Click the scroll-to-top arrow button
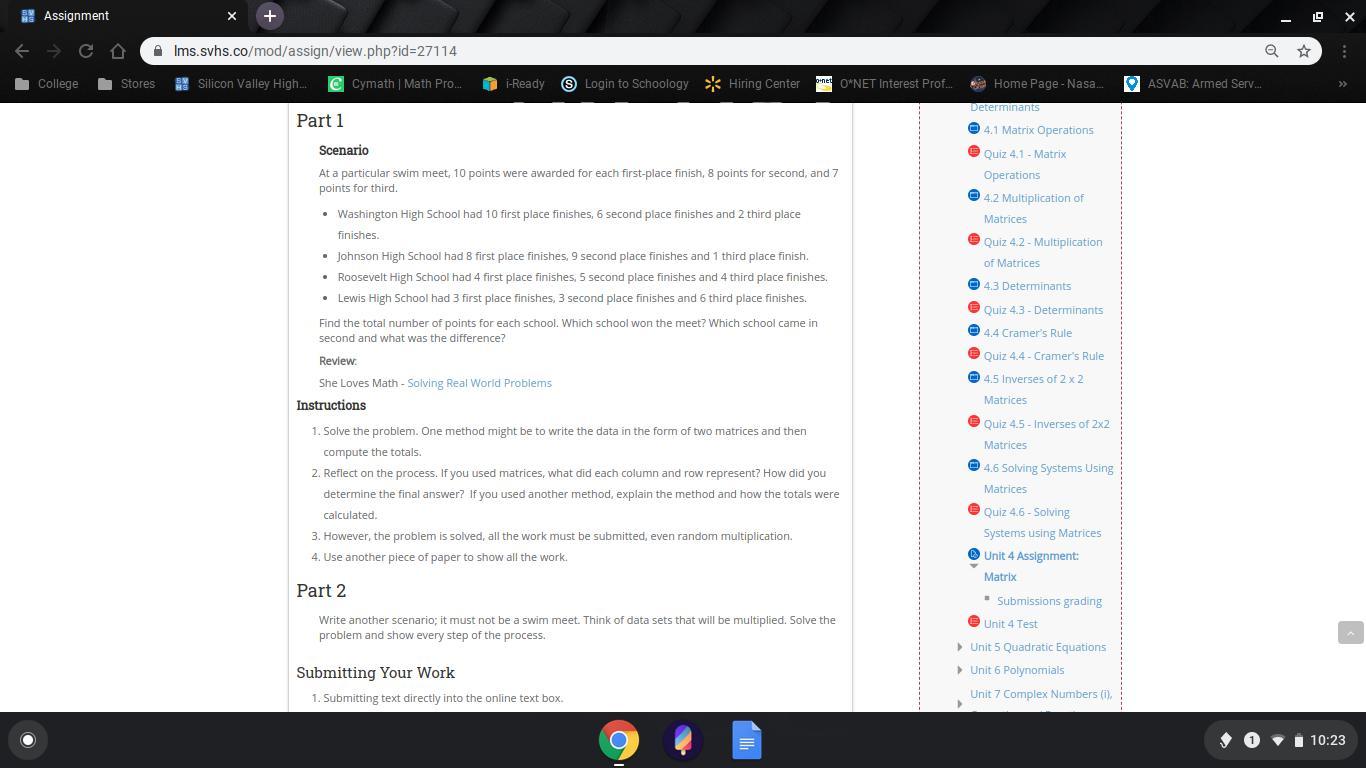Image resolution: width=1366 pixels, height=768 pixels. pyautogui.click(x=1350, y=632)
